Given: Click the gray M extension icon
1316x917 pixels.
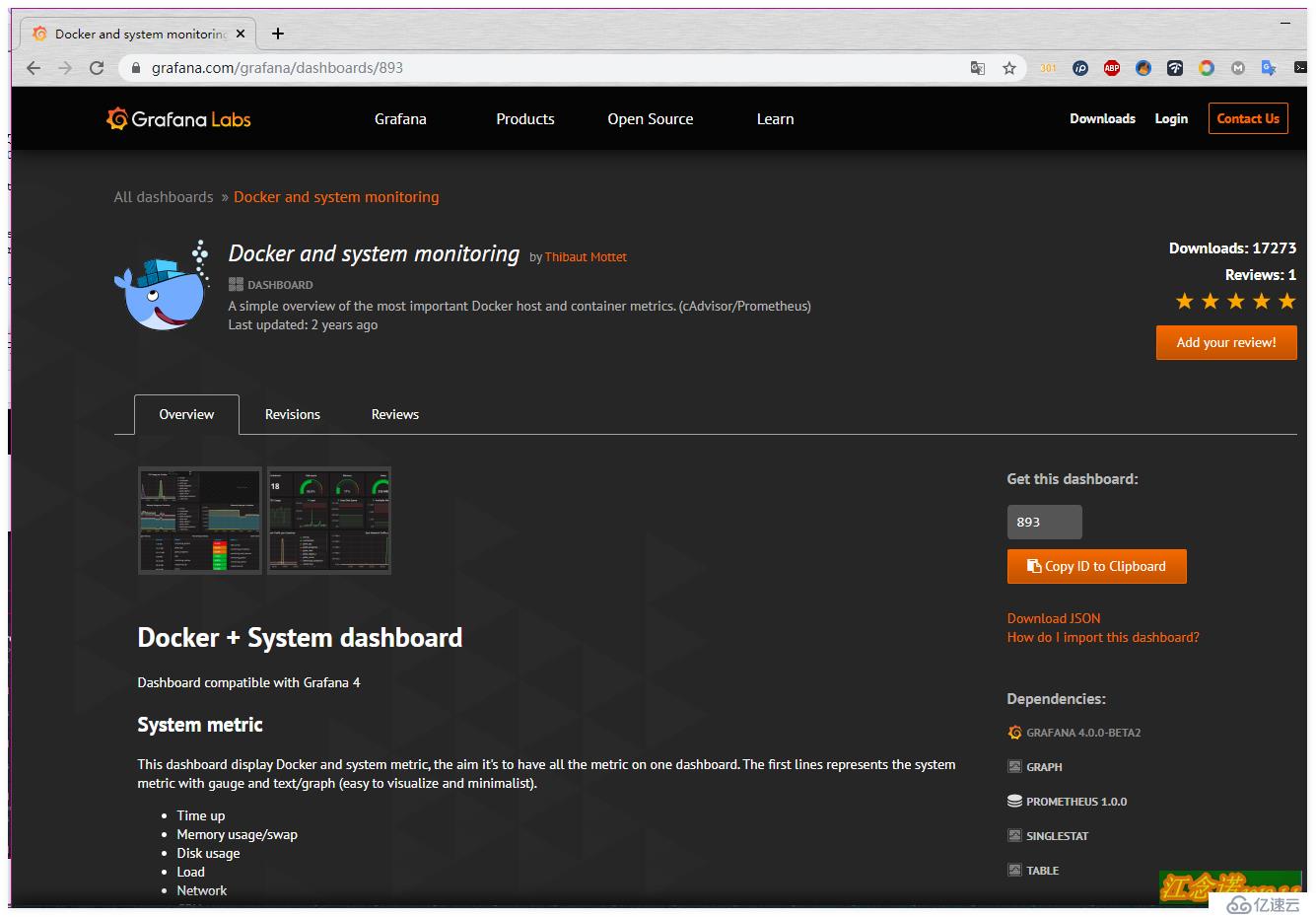Looking at the screenshot, I should click(1238, 68).
